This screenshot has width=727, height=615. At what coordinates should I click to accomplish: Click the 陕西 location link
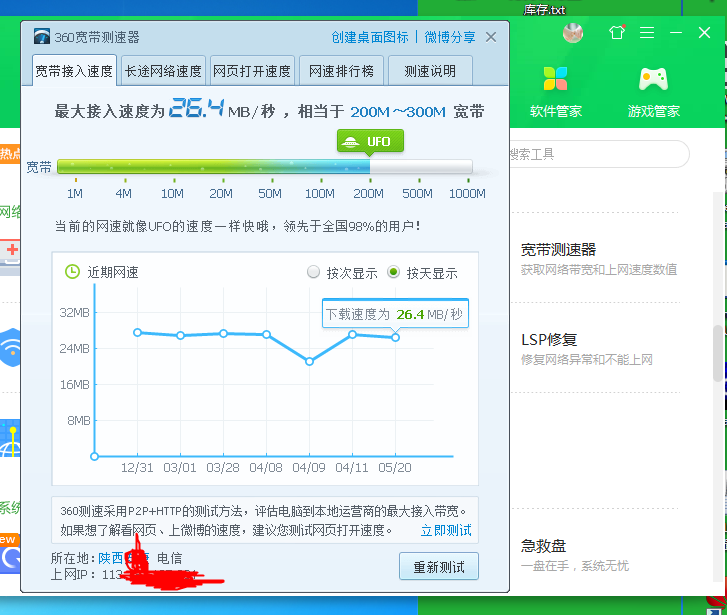coord(110,558)
